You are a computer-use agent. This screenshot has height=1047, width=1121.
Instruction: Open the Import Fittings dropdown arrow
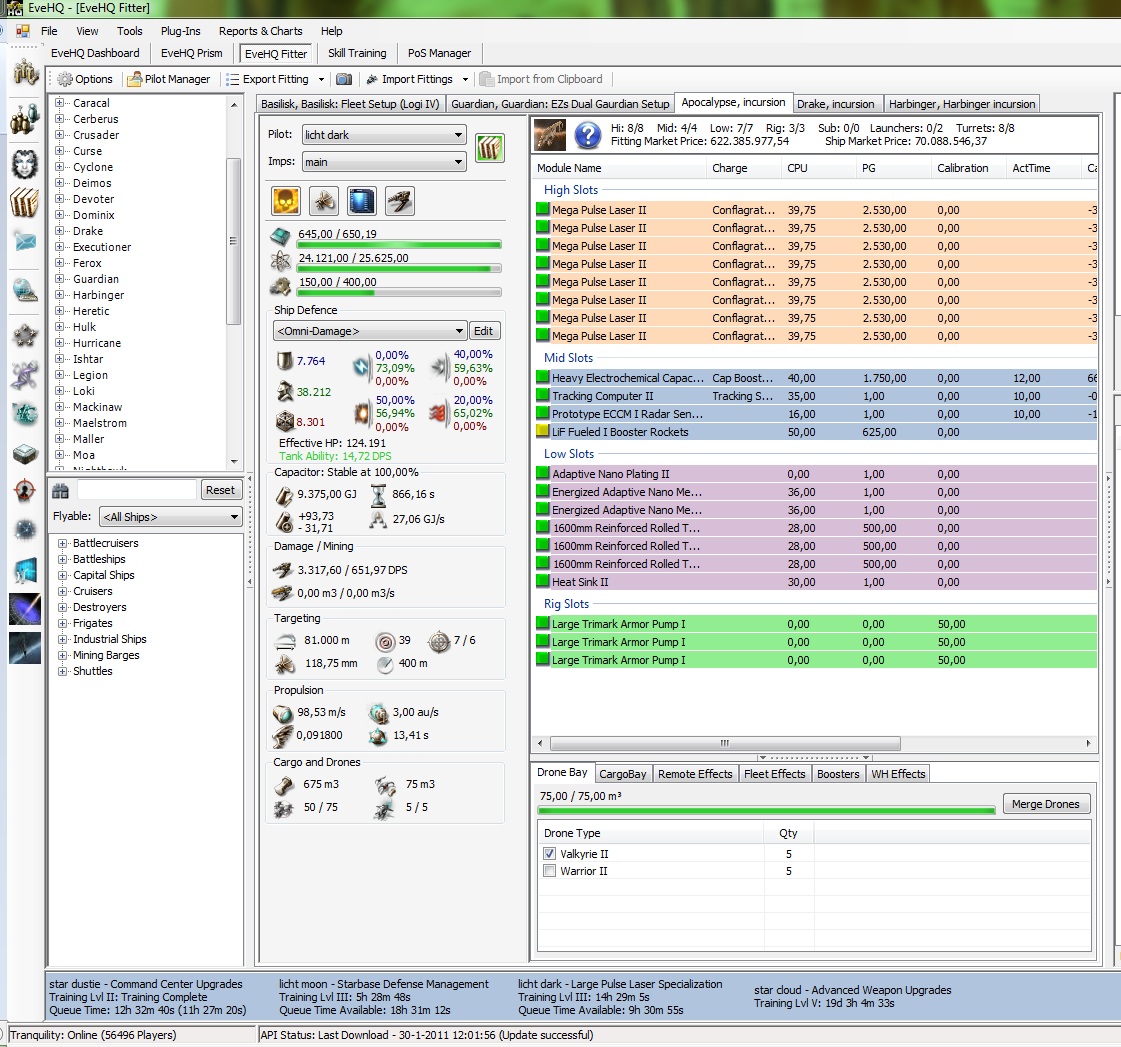[x=465, y=79]
